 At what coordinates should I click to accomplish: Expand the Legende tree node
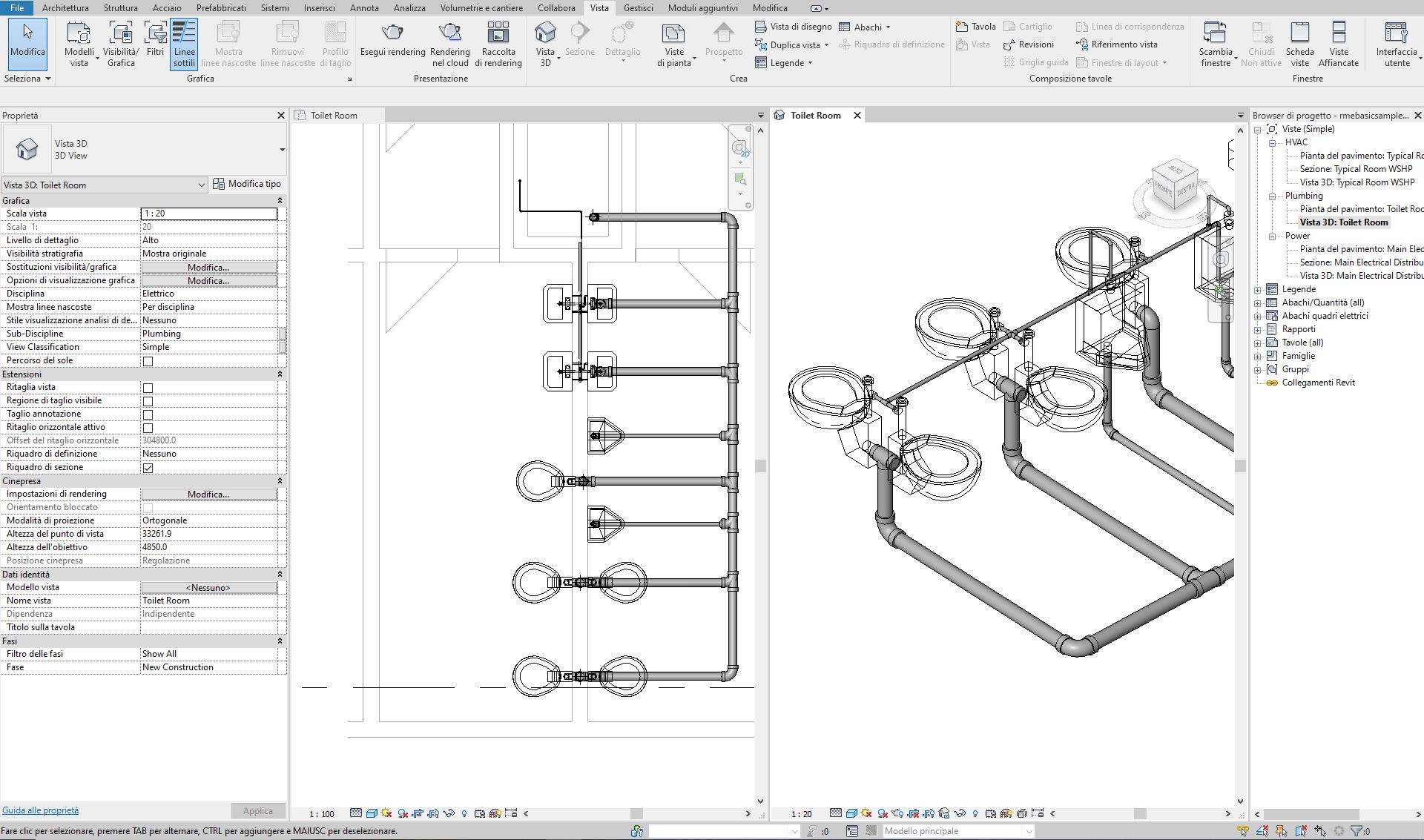click(x=1258, y=290)
